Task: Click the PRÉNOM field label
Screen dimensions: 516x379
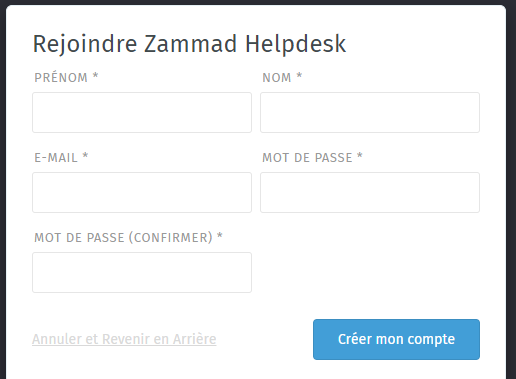Action: (61, 78)
